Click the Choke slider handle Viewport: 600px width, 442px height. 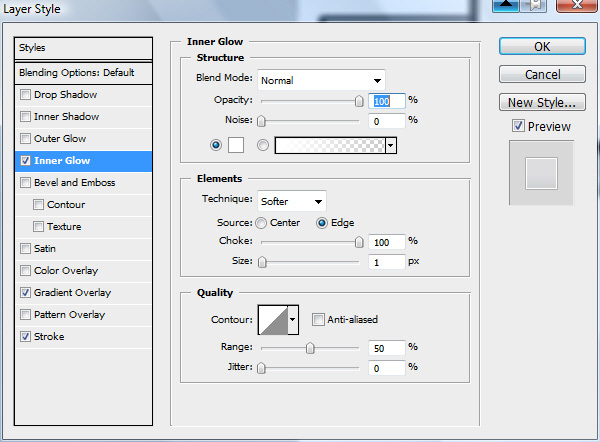coord(359,242)
